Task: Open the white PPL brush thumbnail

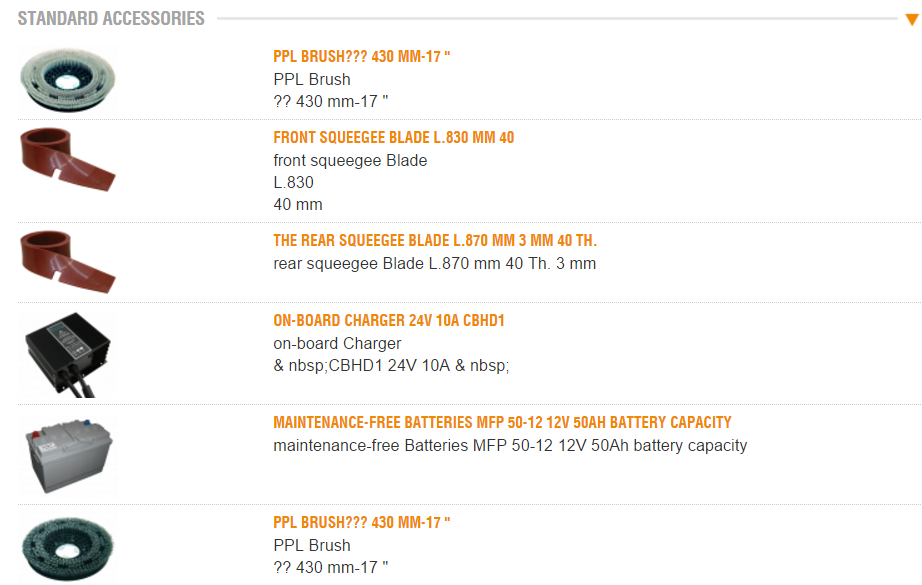Action: click(70, 80)
